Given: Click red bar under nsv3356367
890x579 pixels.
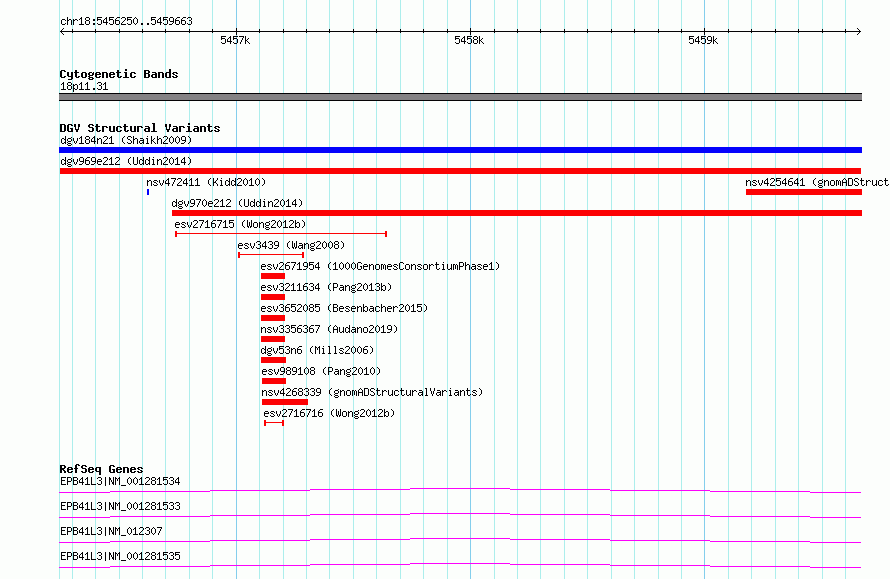Looking at the screenshot, I should pos(273,339).
